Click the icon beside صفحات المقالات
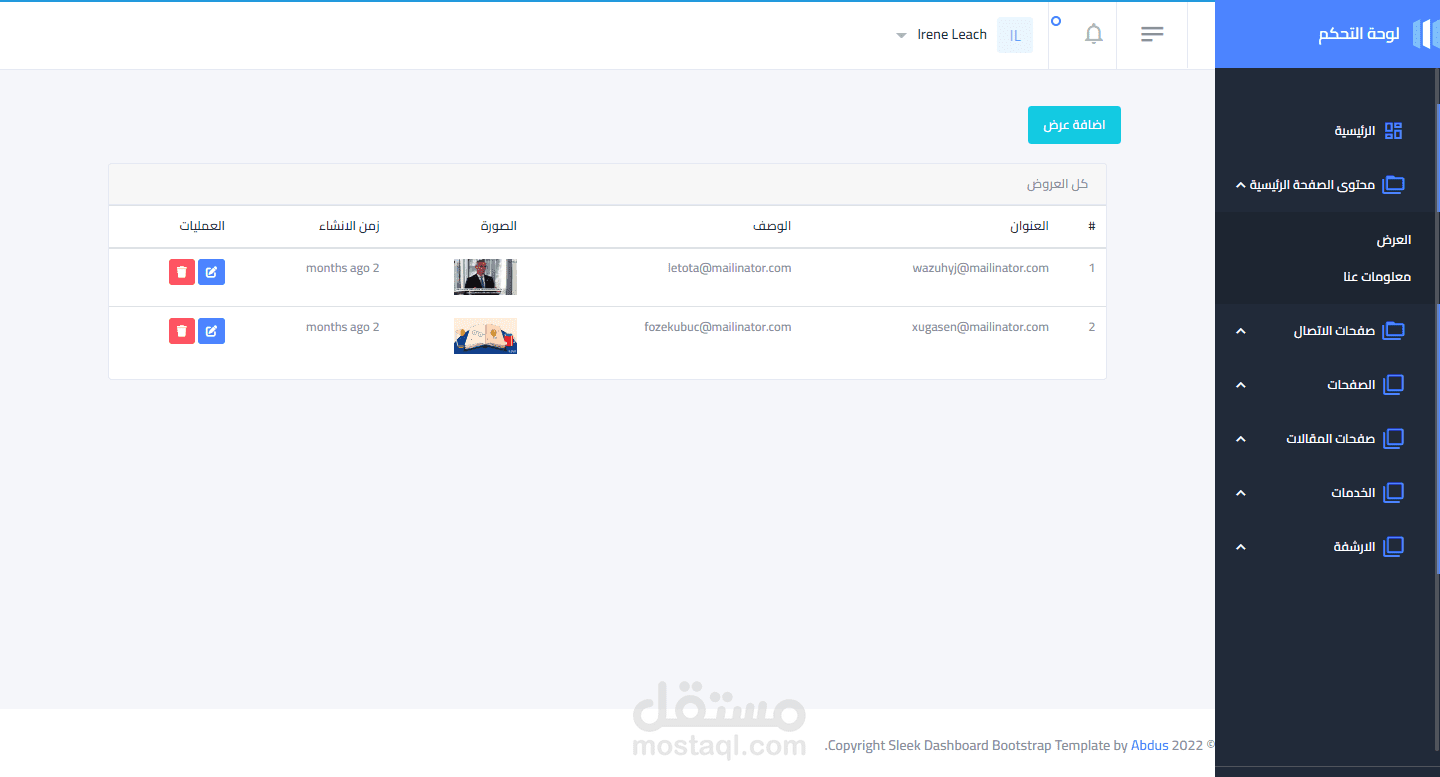This screenshot has height=777, width=1440. 1393,438
